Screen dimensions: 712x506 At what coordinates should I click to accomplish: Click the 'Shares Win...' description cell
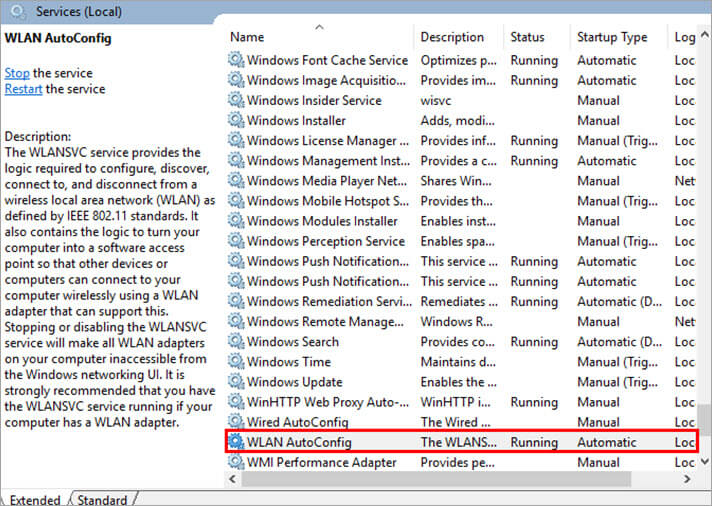click(x=456, y=181)
